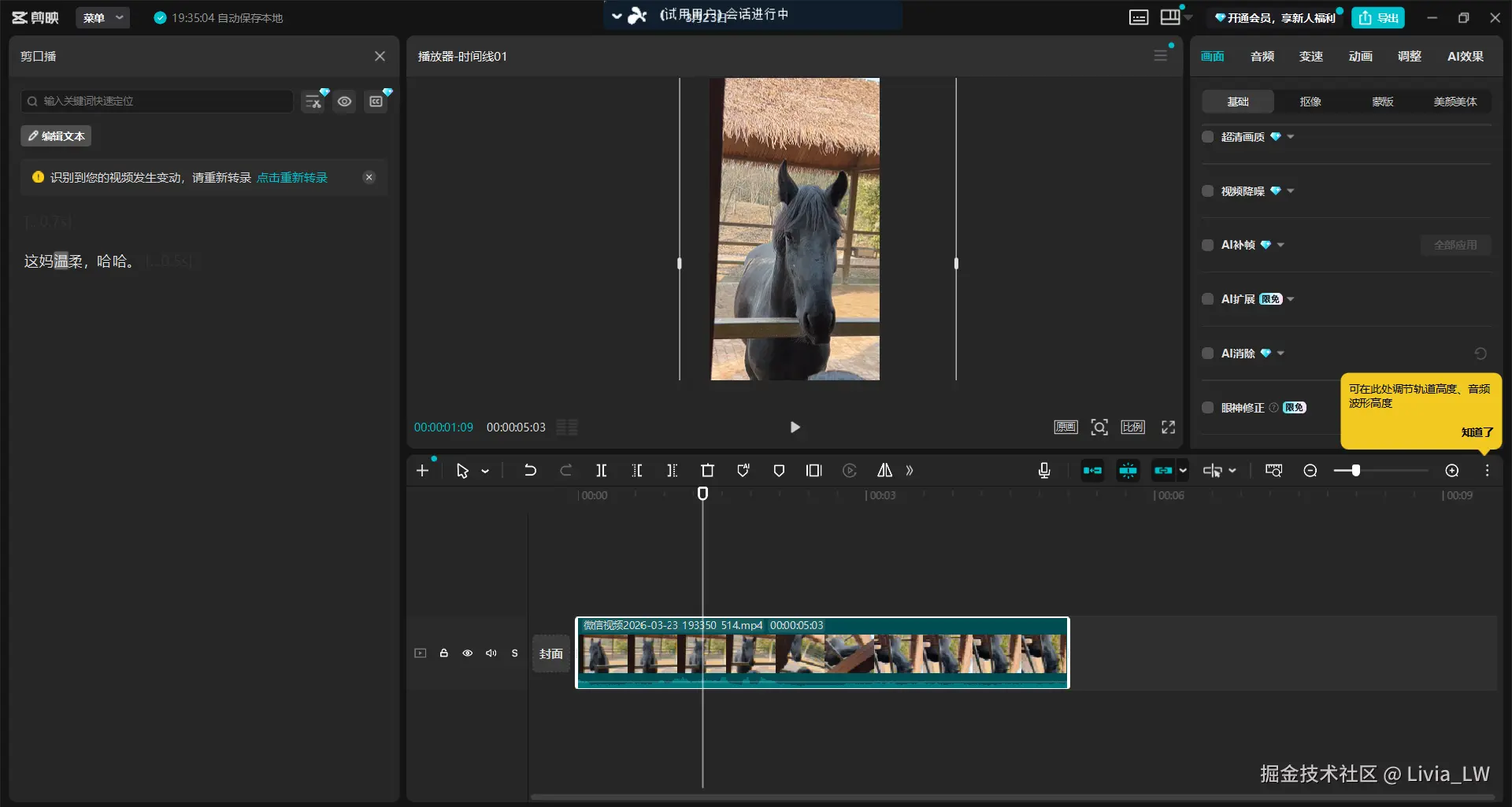
Task: Expand the selection tool dropdown arrow
Action: pyautogui.click(x=485, y=471)
